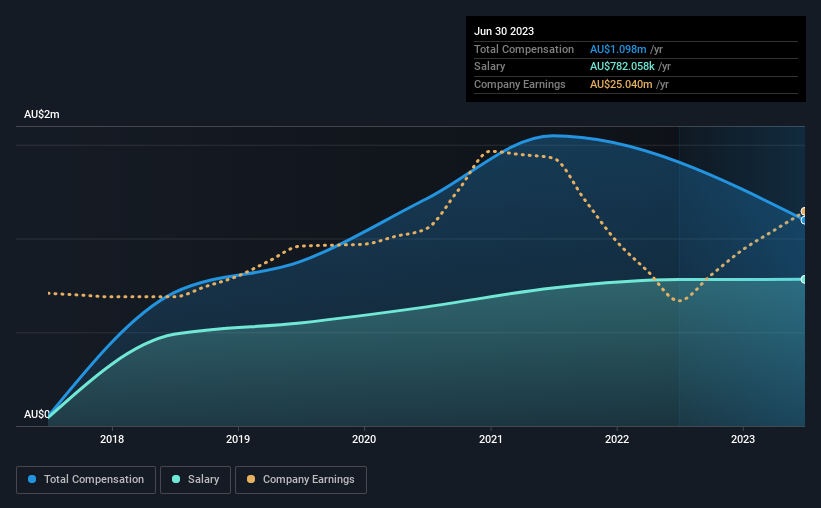Click the Jun 30 2023 tooltip date
821x508 pixels.
click(x=504, y=31)
